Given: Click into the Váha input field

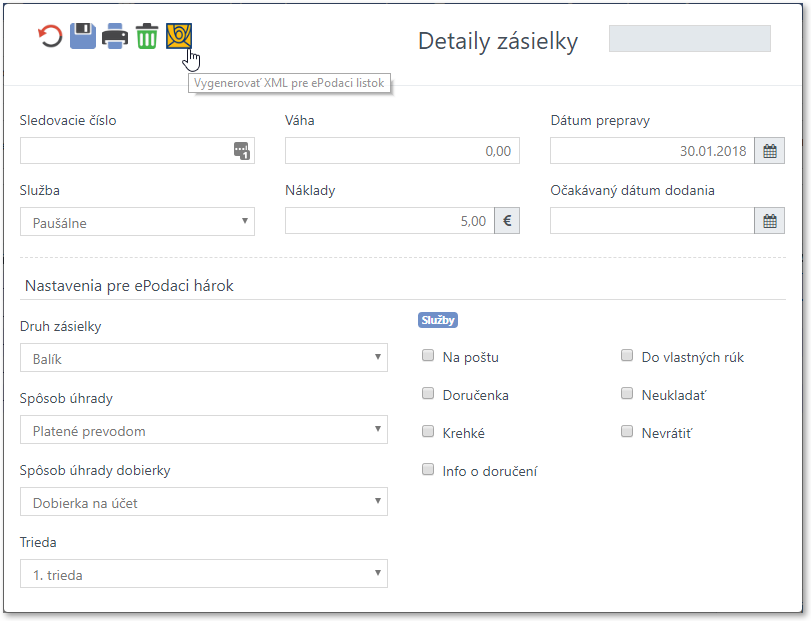Looking at the screenshot, I should pos(402,151).
